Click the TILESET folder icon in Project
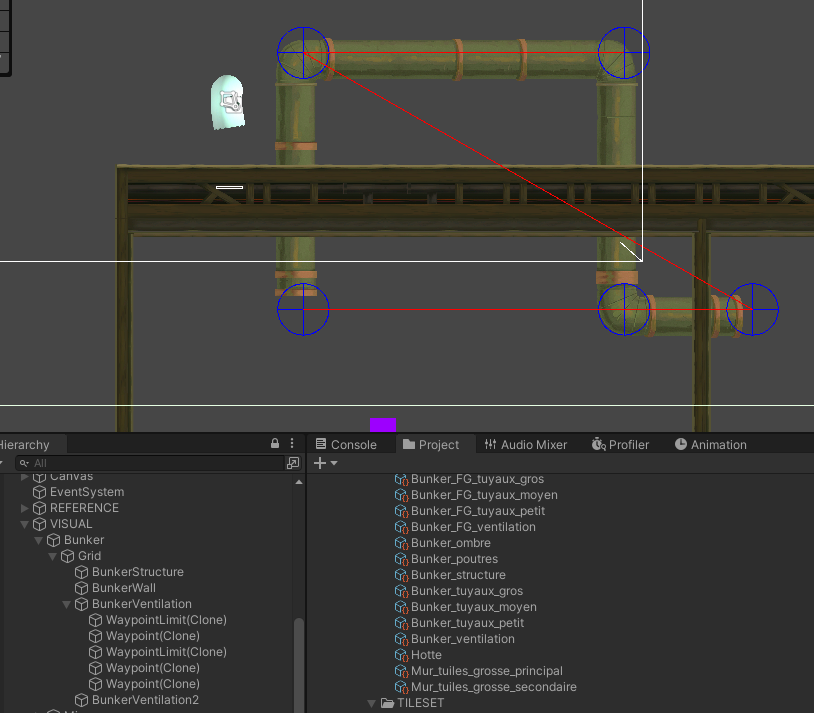 click(x=386, y=703)
